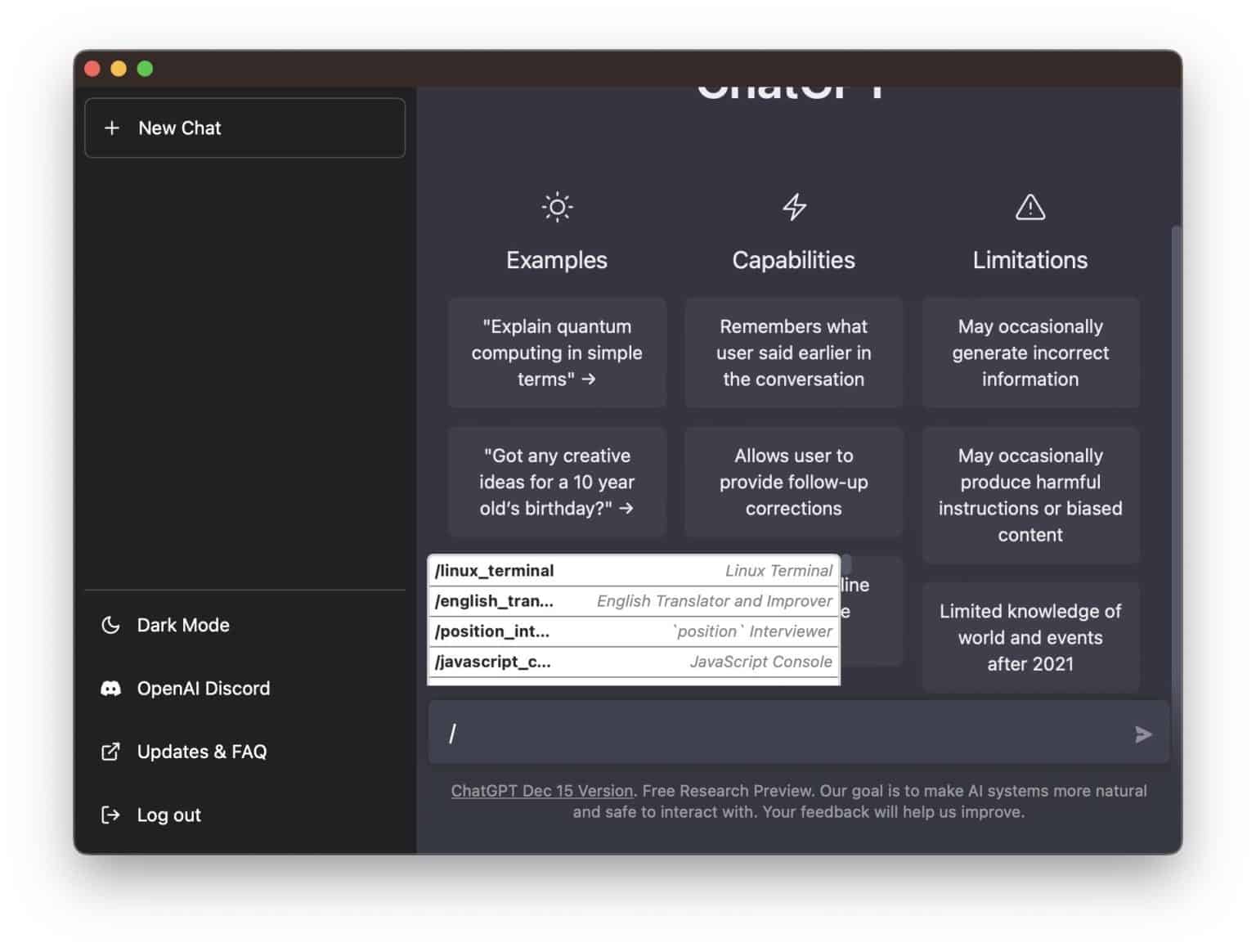Click the external link icon beside Updates & FAQ

[x=112, y=751]
